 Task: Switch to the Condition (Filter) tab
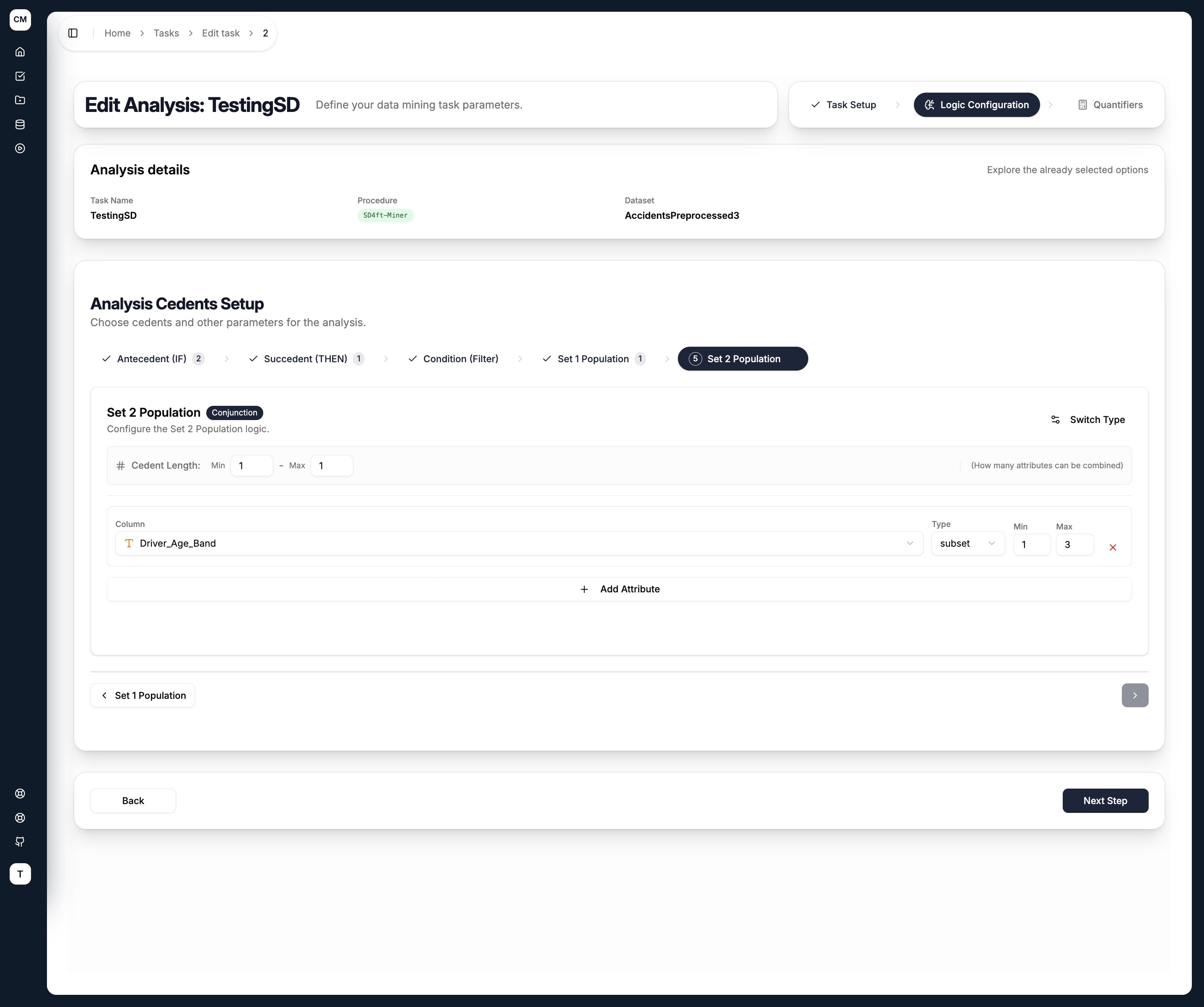(x=453, y=359)
